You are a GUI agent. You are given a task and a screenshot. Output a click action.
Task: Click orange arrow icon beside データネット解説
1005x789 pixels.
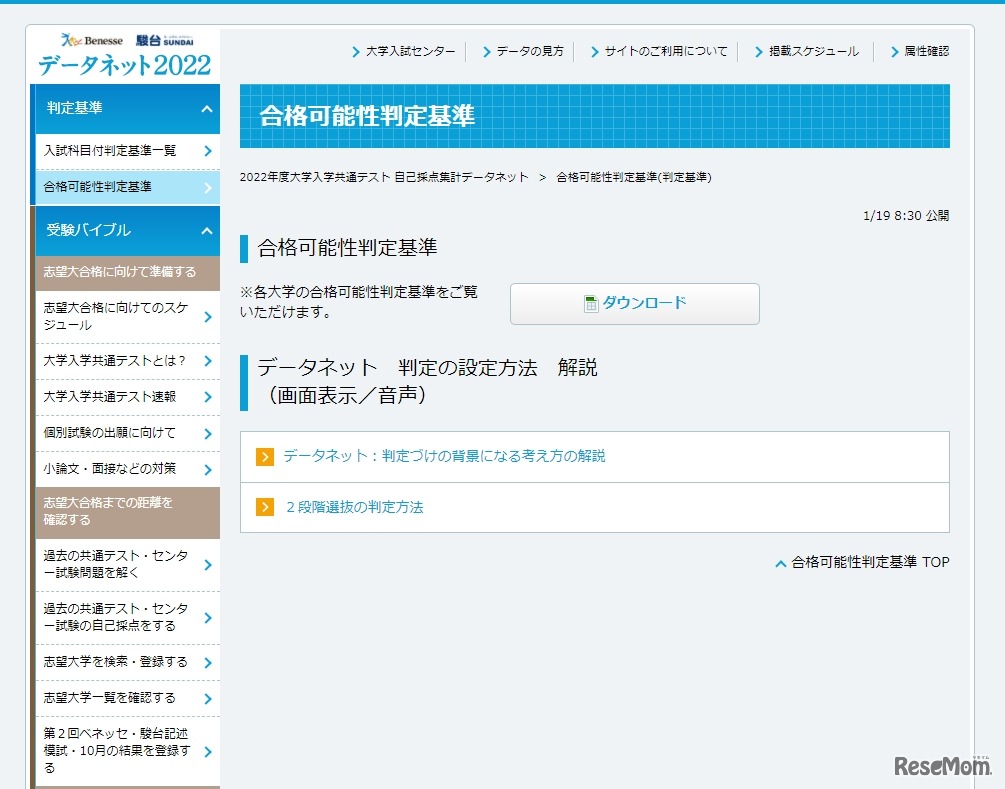coord(265,457)
